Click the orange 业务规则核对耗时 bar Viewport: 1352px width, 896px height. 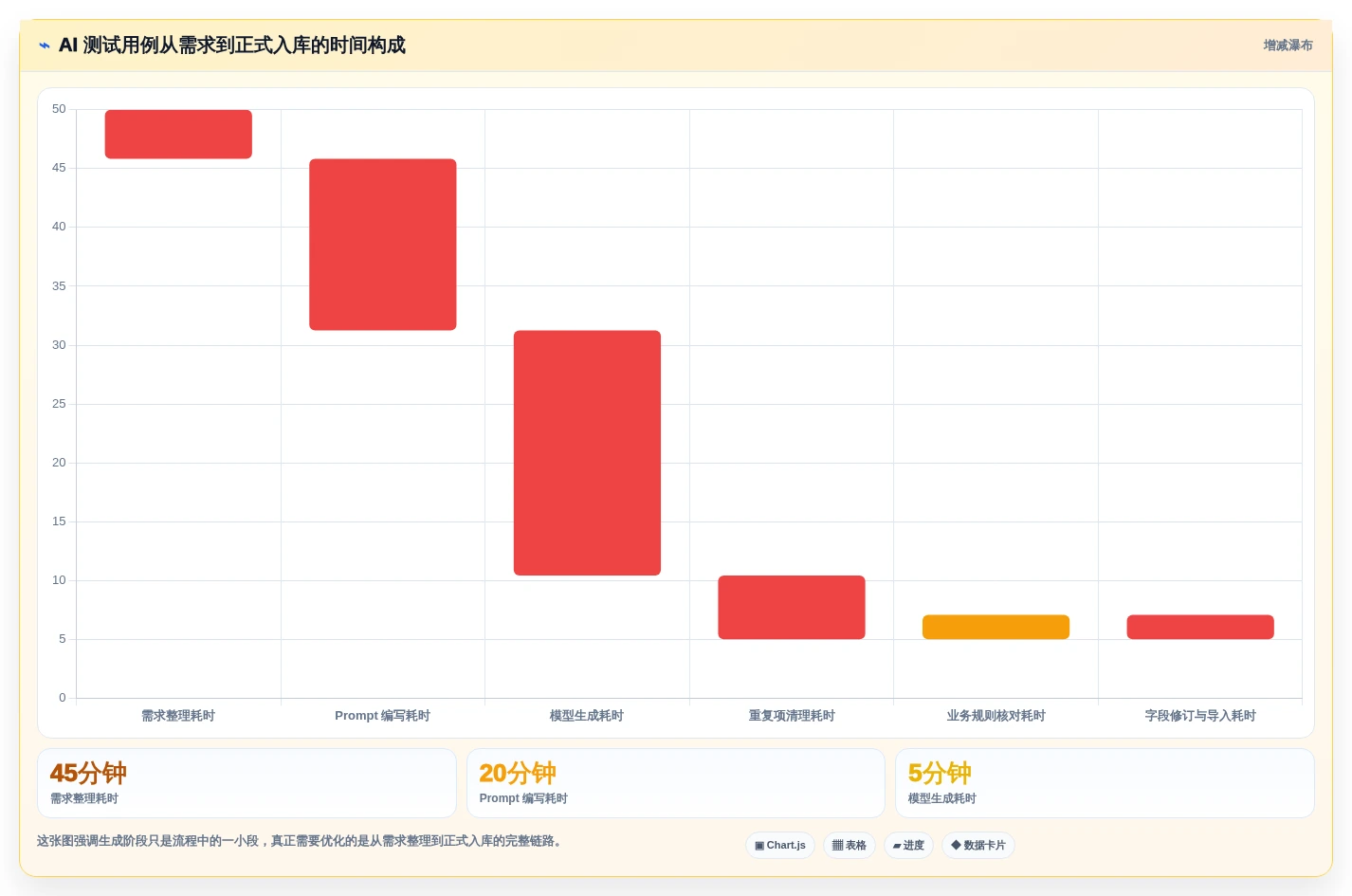click(x=996, y=627)
